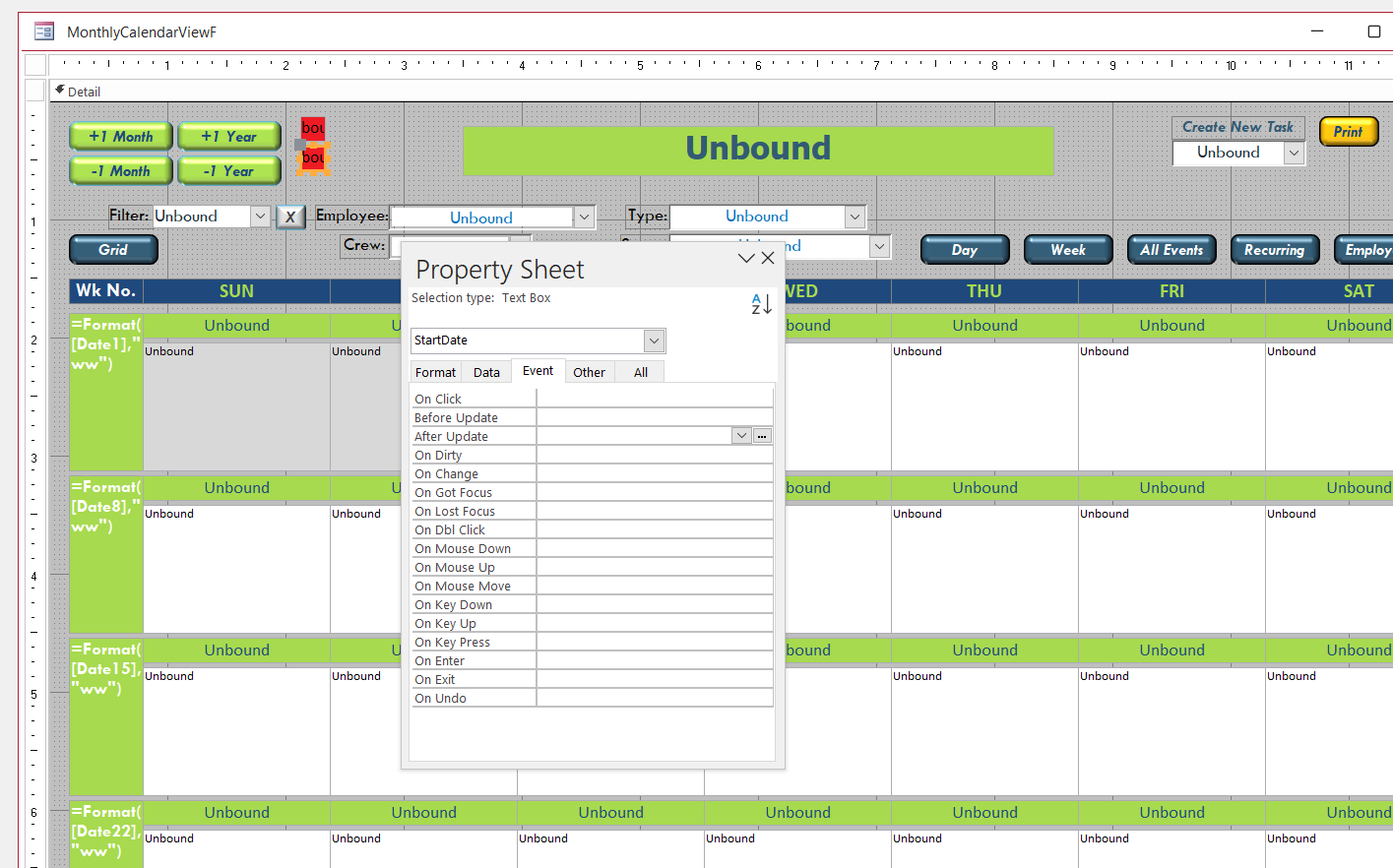Open the All properties tab
The width and height of the screenshot is (1393, 868).
tap(640, 372)
